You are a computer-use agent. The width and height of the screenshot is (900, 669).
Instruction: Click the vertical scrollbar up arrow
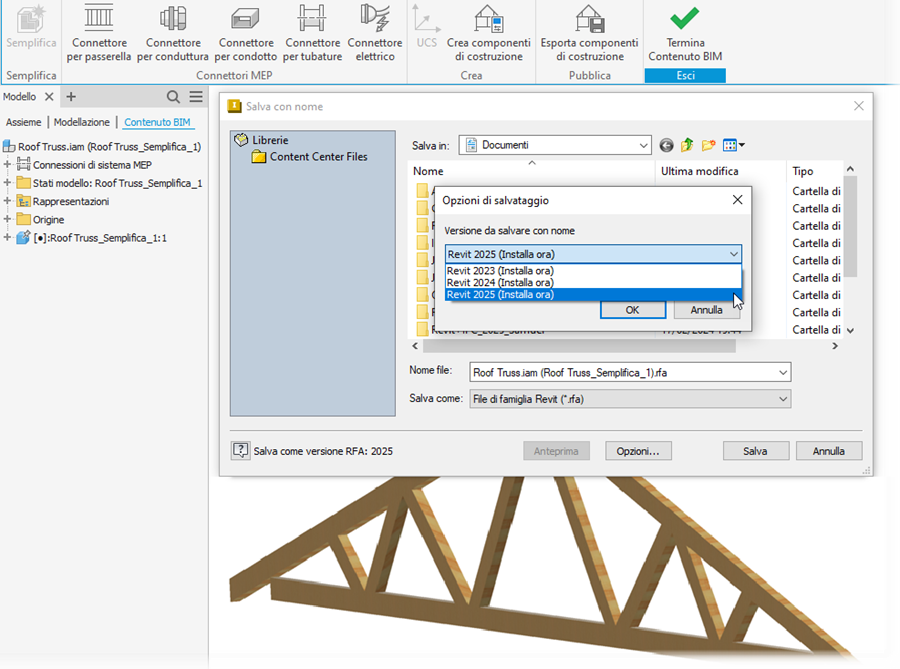pyautogui.click(x=850, y=169)
